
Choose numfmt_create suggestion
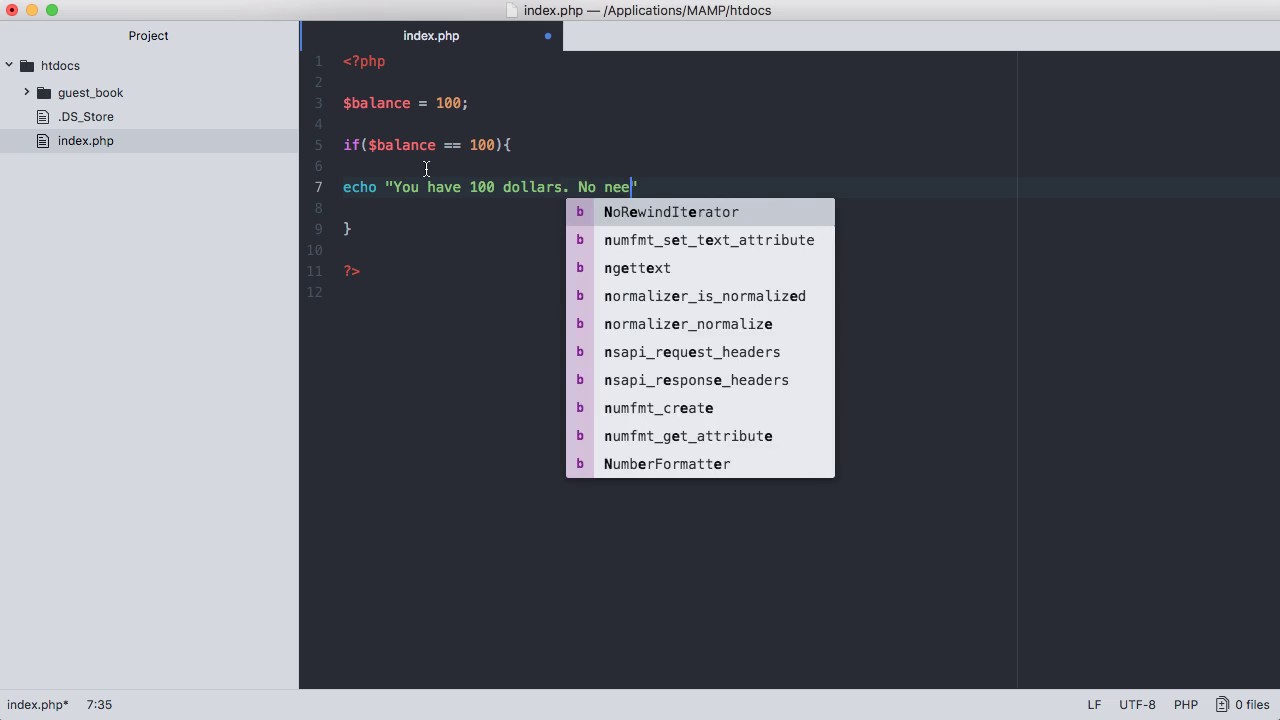coord(700,408)
